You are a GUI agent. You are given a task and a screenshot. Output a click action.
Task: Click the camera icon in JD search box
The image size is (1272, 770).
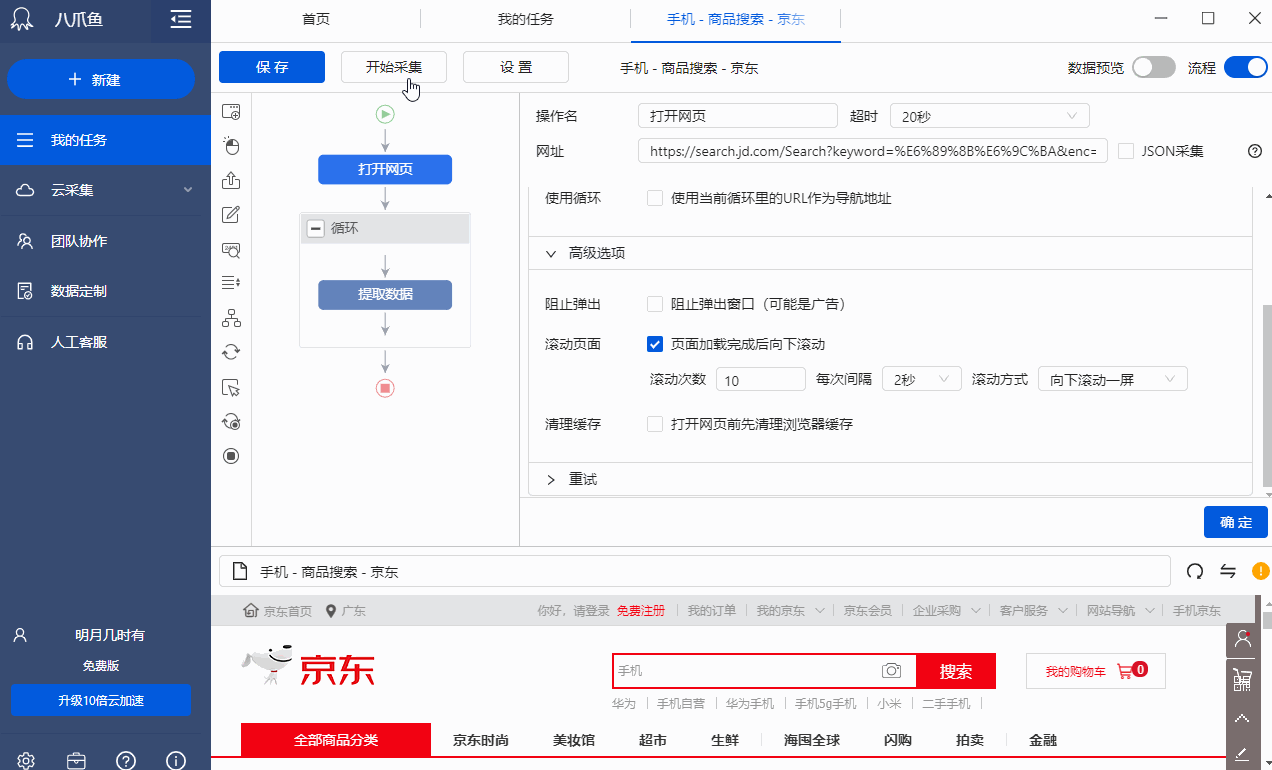tap(891, 671)
